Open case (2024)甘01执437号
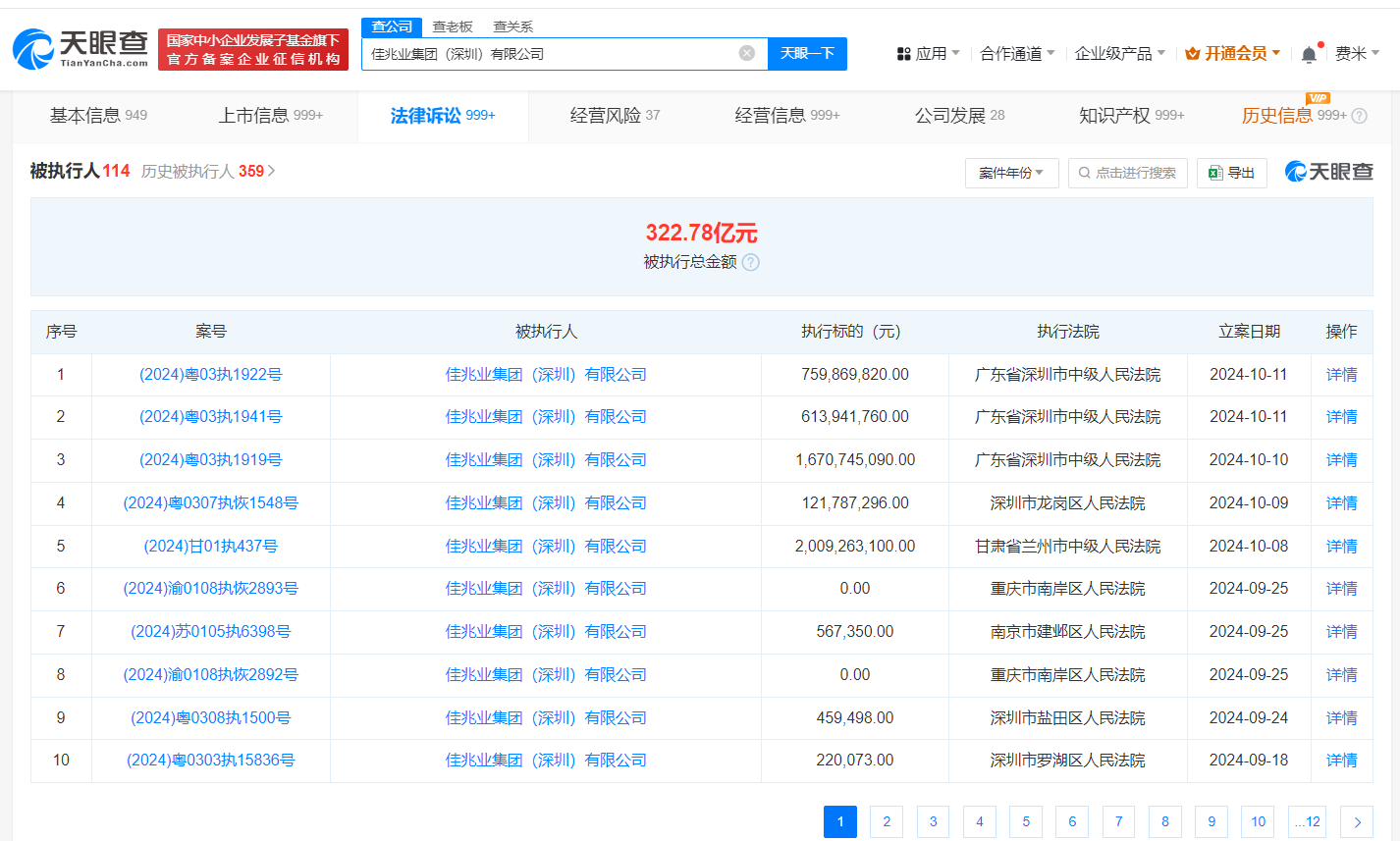Screen dimensions: 1400x841 pos(211,547)
